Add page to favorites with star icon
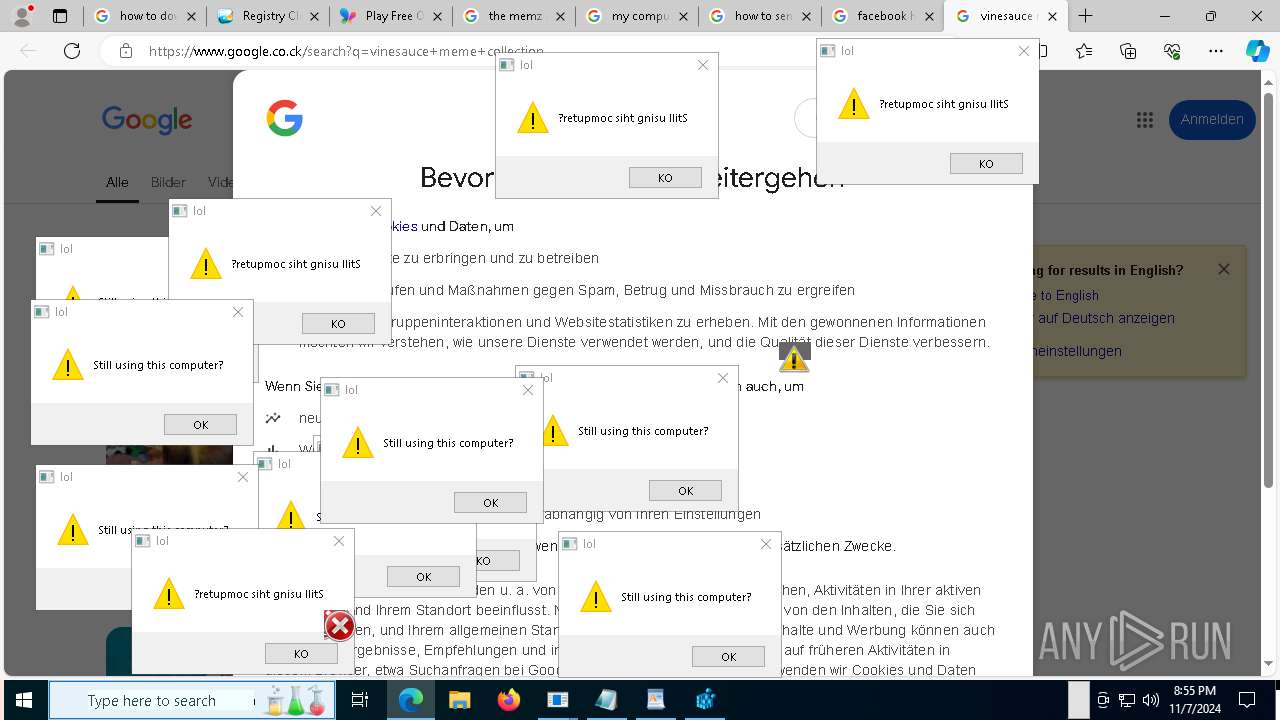The width and height of the screenshot is (1280, 720). [x=1084, y=51]
